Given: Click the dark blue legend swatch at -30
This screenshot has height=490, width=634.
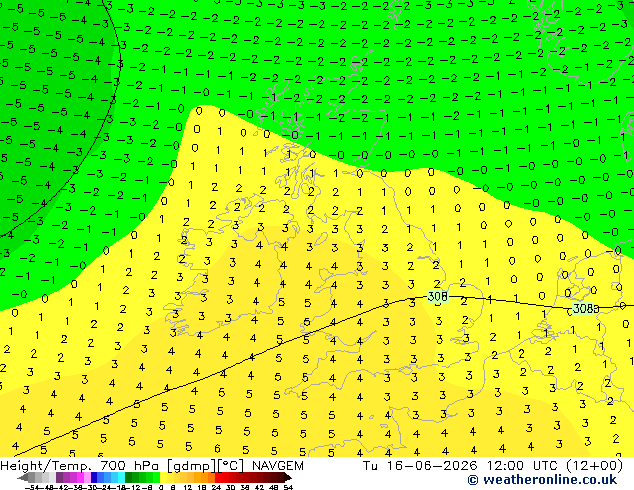Looking at the screenshot, I should tap(94, 477).
